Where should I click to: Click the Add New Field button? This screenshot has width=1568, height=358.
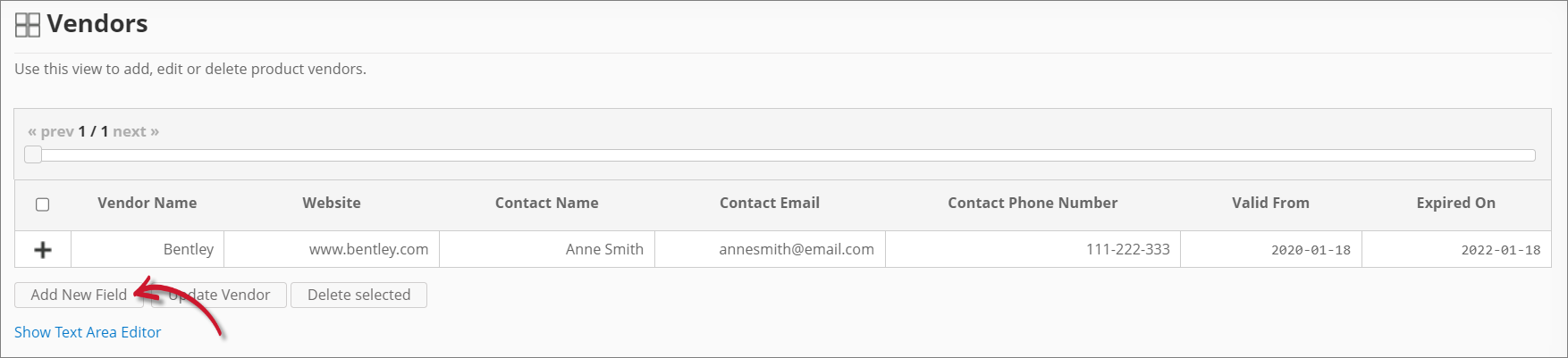[x=79, y=296]
